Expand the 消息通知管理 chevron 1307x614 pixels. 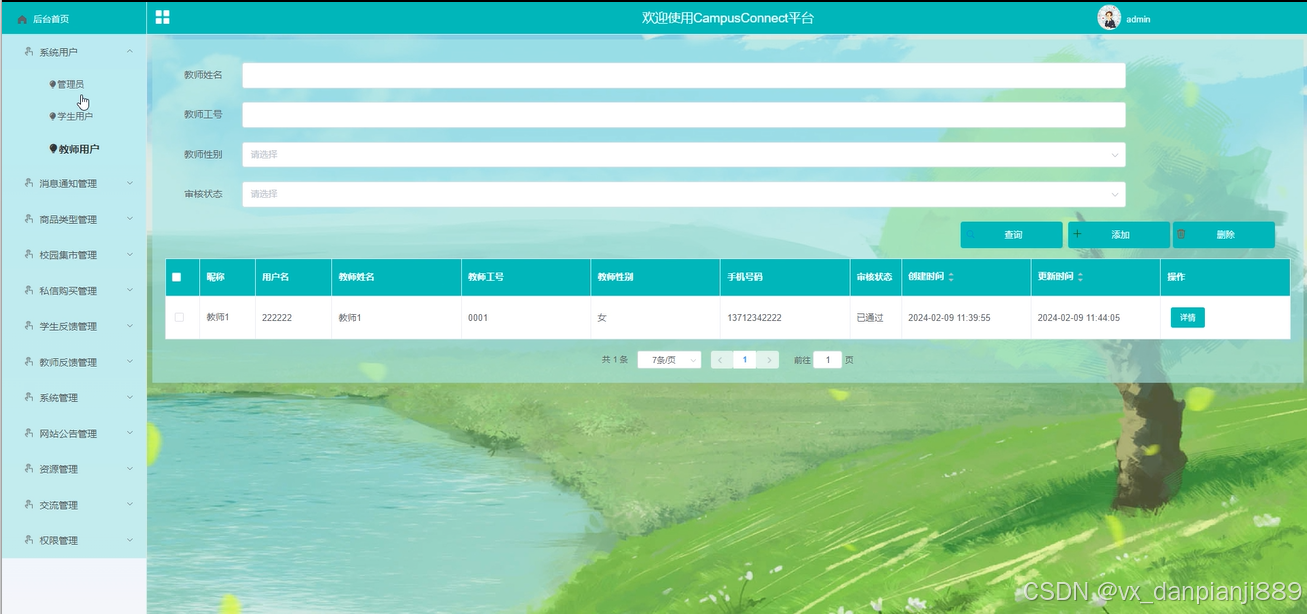130,183
